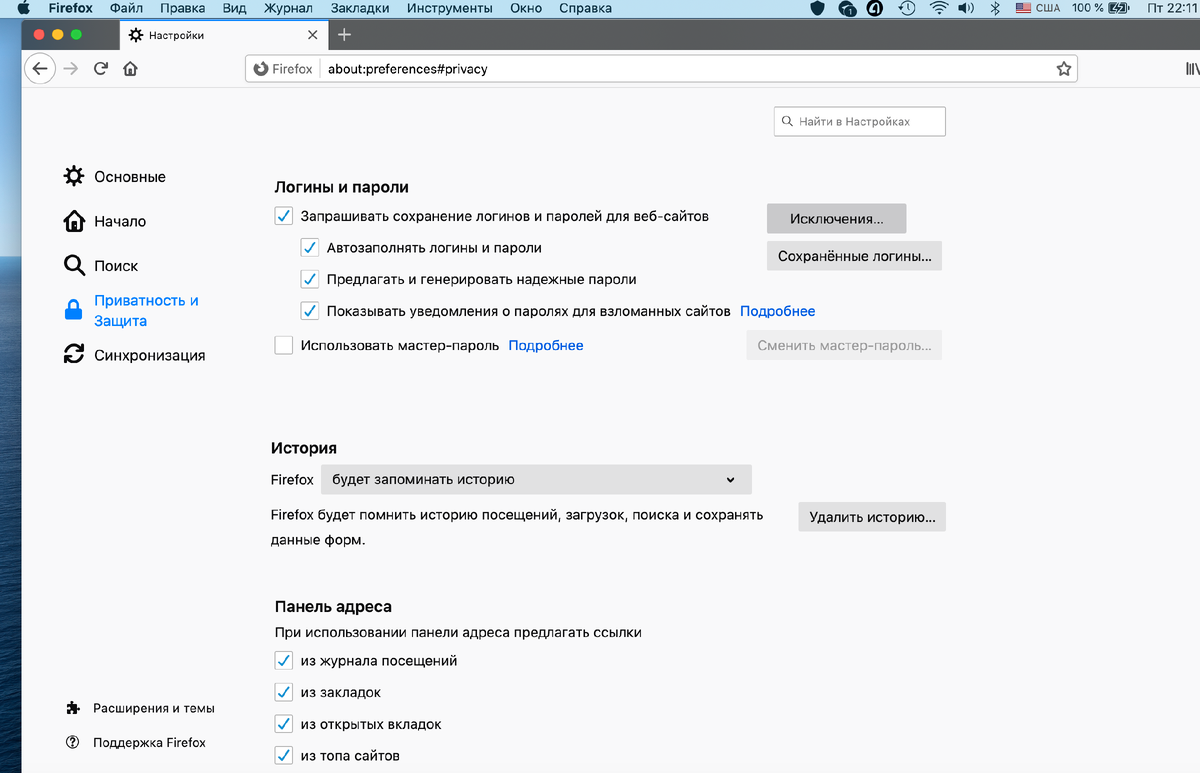This screenshot has height=773, width=1200.
Task: Click the forward navigation arrow
Action: tap(70, 69)
